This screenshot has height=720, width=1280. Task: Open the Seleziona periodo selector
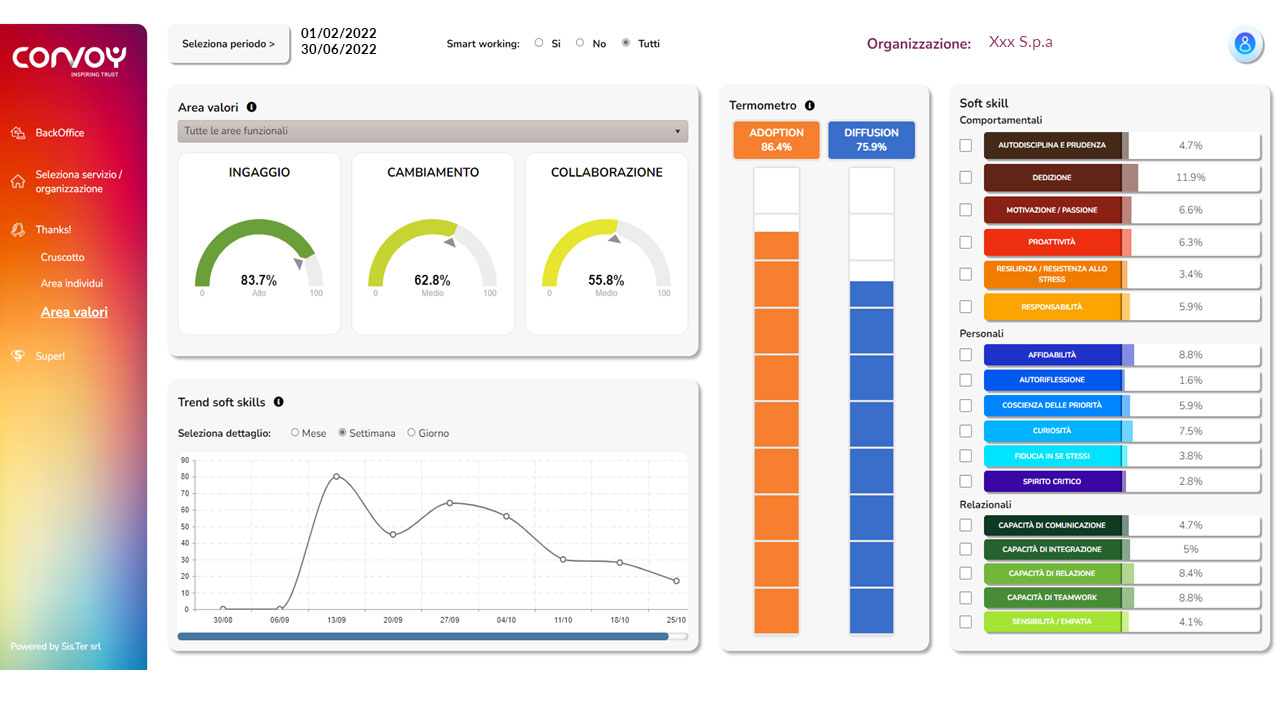click(x=229, y=44)
